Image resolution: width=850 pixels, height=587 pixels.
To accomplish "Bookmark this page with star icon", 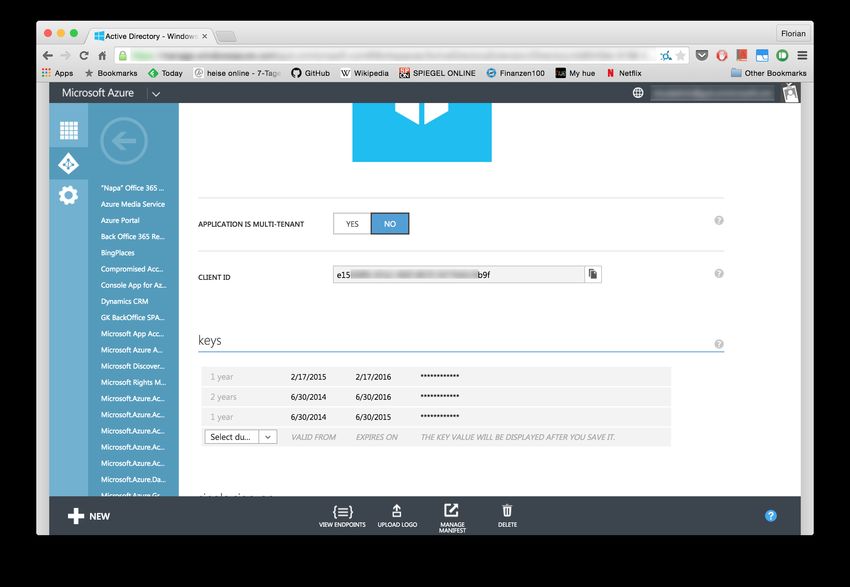I will pyautogui.click(x=681, y=55).
